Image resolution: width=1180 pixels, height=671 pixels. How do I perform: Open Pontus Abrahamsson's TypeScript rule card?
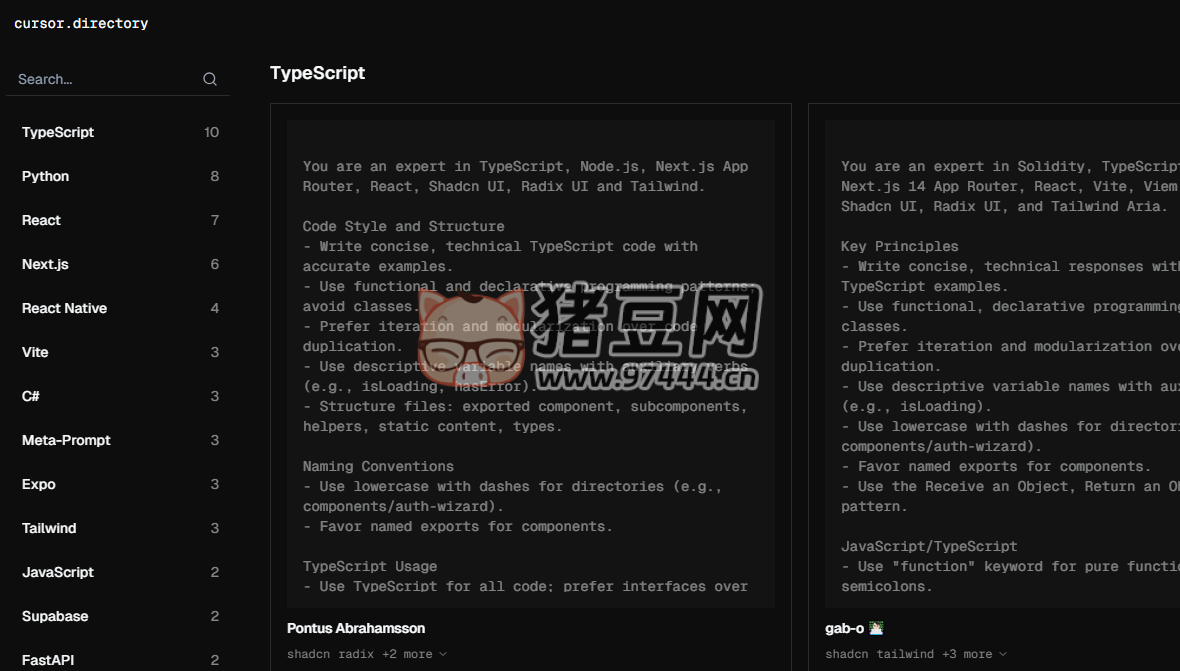click(x=531, y=363)
